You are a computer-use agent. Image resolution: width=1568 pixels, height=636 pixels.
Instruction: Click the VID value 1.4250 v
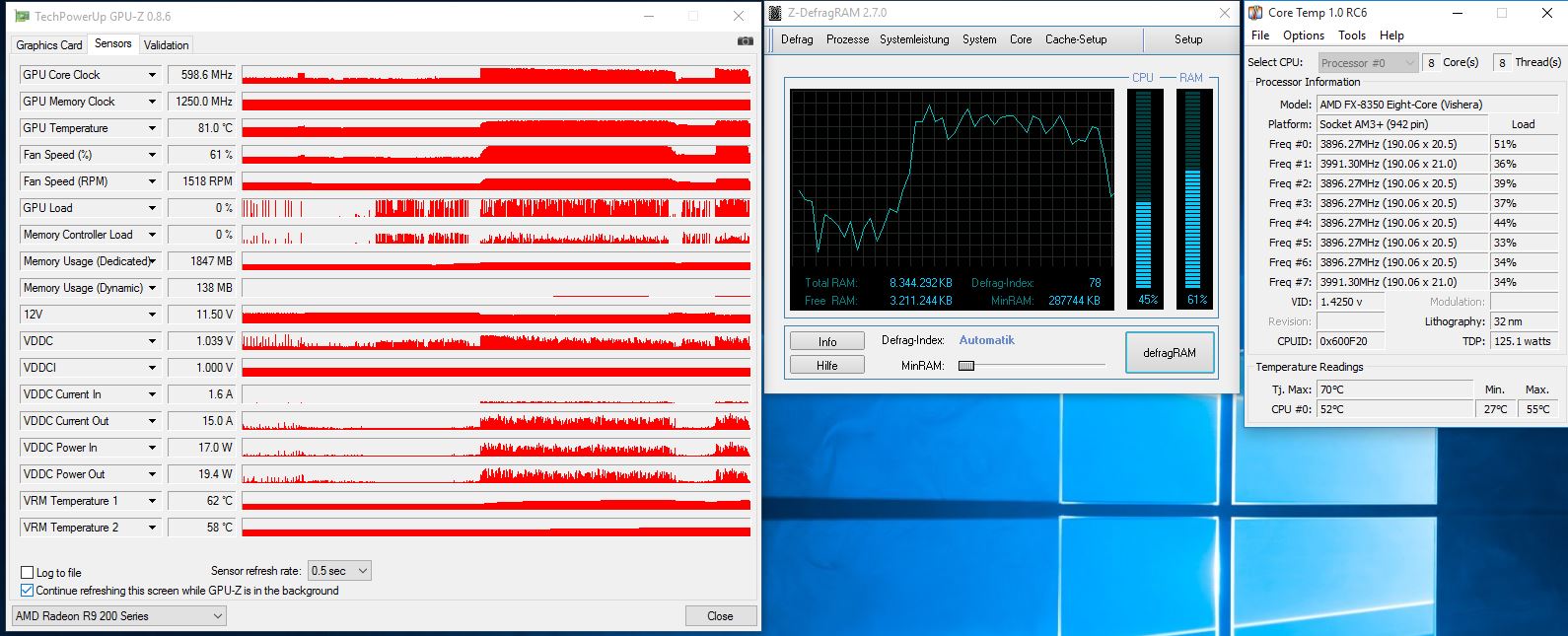(1350, 302)
